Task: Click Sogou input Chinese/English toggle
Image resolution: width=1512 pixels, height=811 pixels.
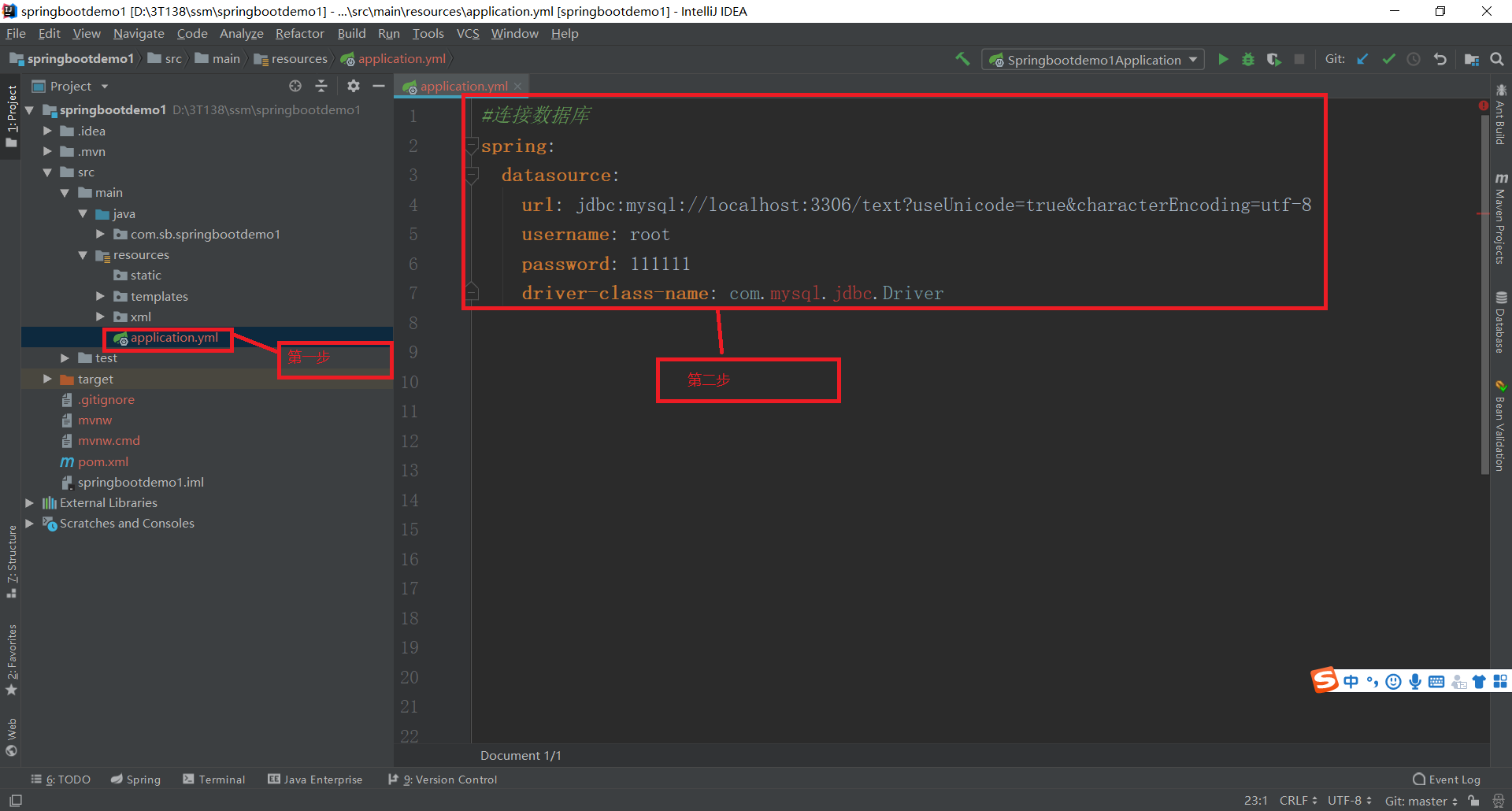Action: click(x=1351, y=681)
